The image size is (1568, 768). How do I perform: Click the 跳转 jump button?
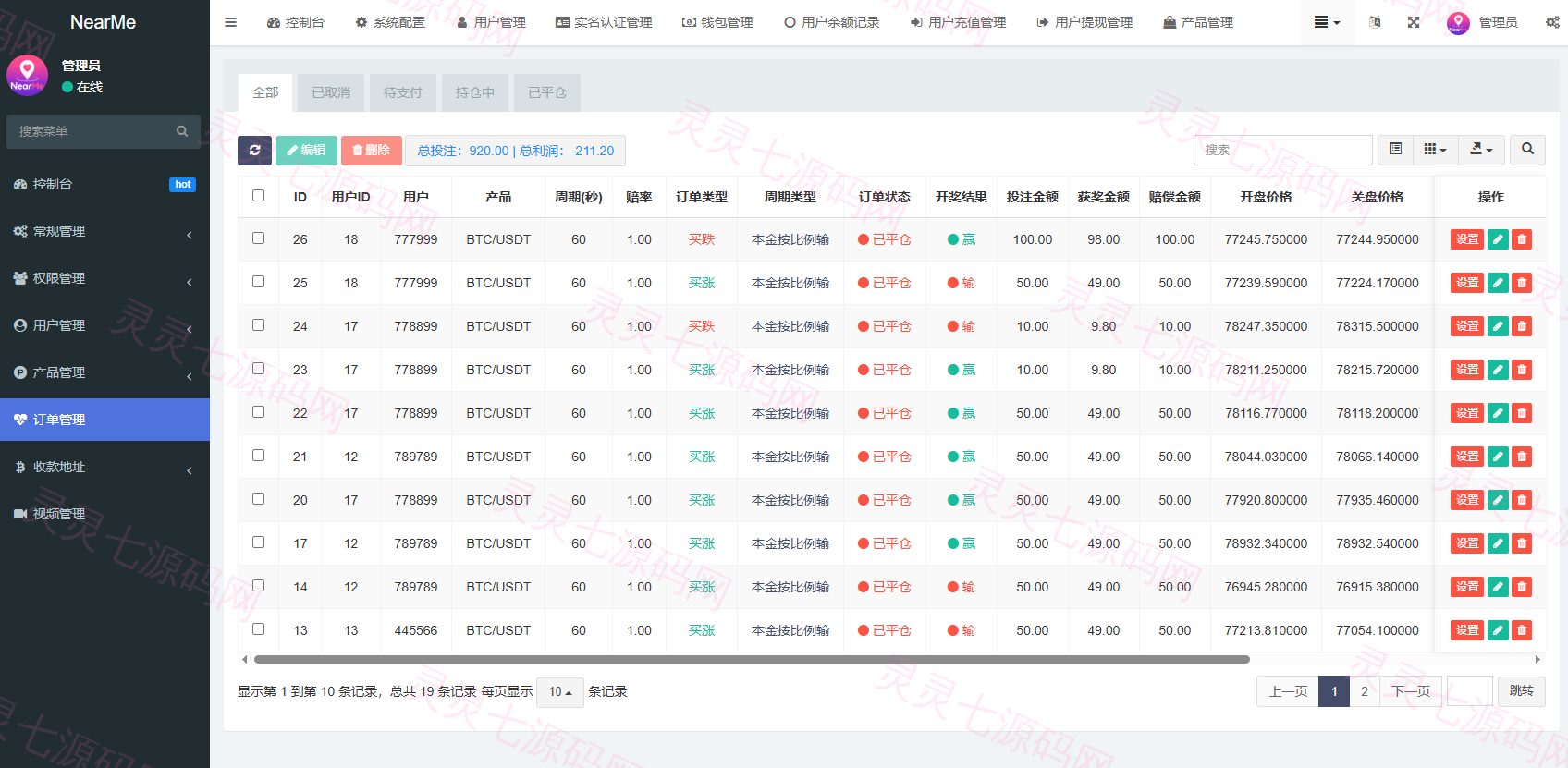coord(1522,691)
